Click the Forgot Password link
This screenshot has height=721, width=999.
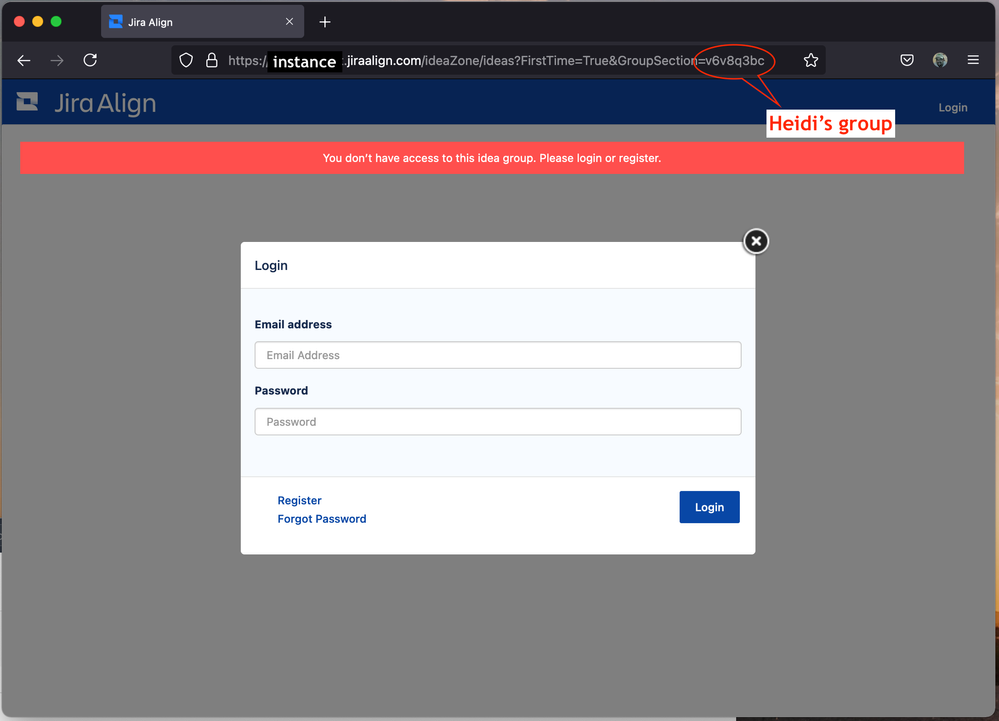coord(322,519)
